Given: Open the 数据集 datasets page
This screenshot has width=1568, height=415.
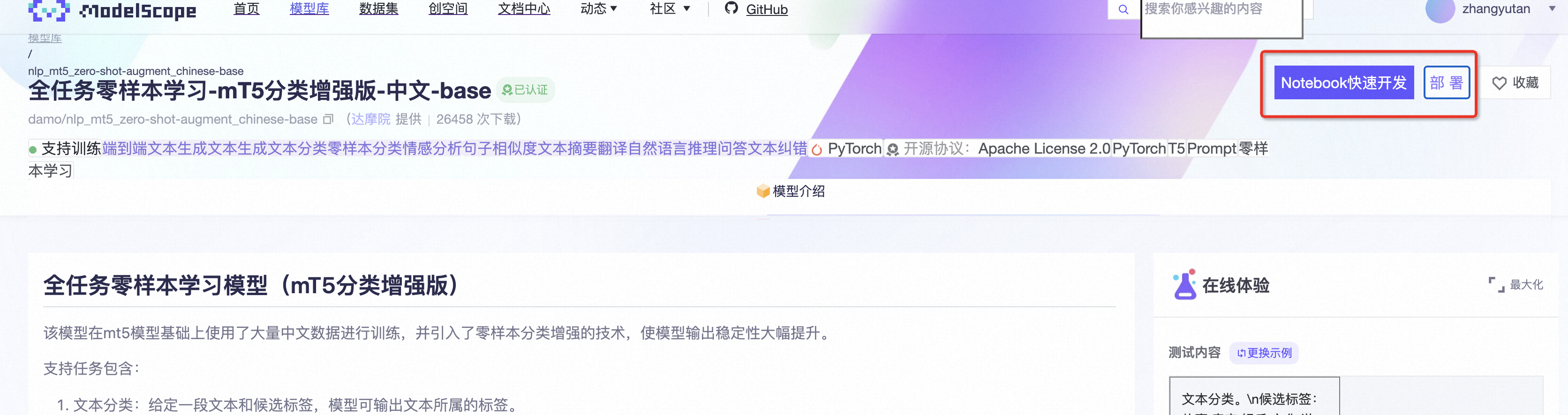Looking at the screenshot, I should point(378,9).
